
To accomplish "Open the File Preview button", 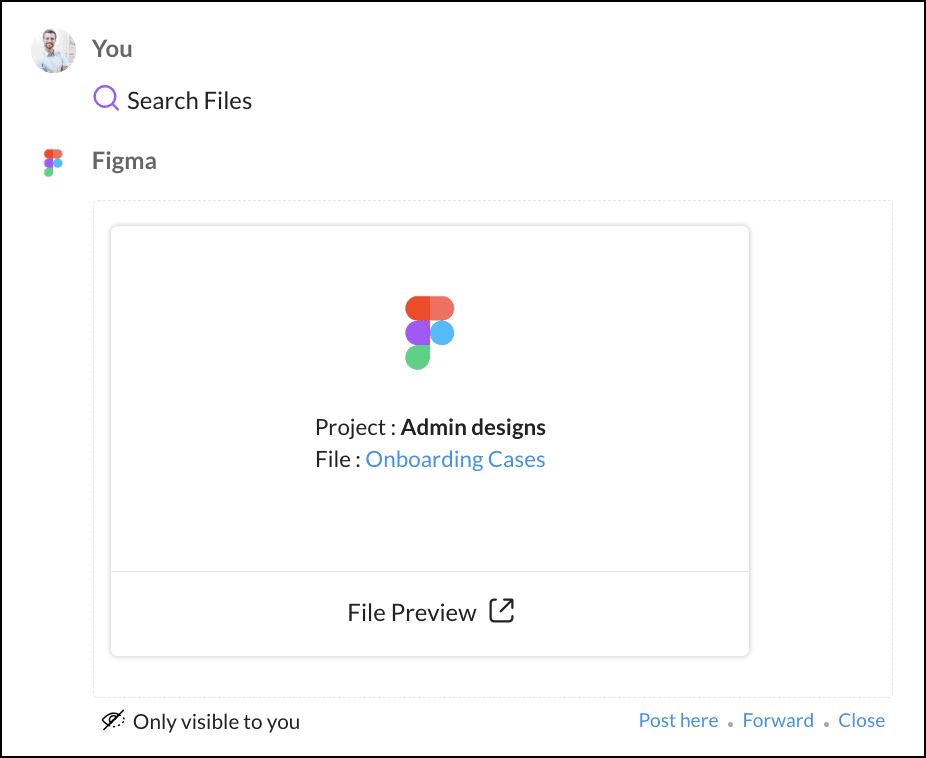I will (412, 613).
